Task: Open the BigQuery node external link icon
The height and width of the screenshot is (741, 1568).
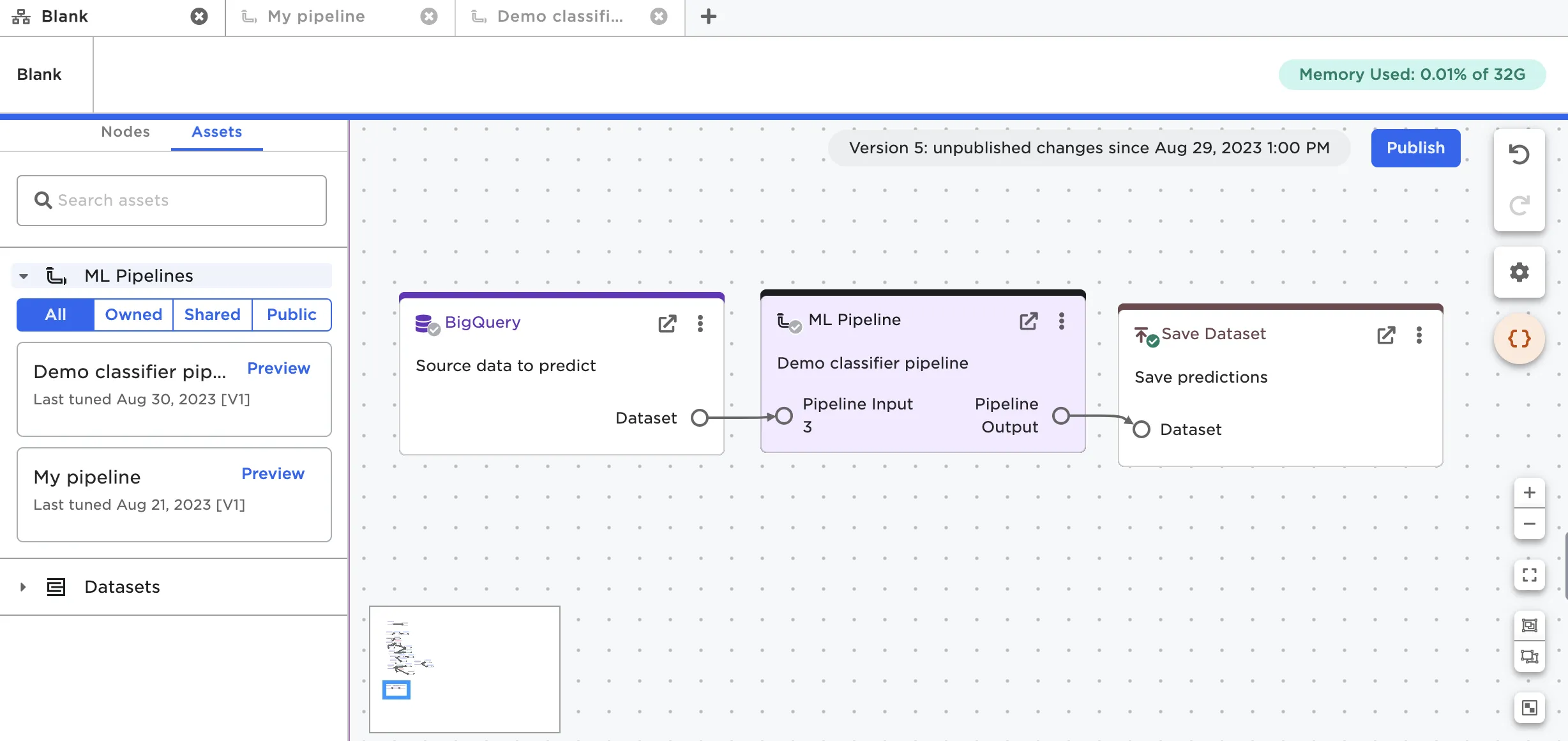Action: pyautogui.click(x=667, y=323)
